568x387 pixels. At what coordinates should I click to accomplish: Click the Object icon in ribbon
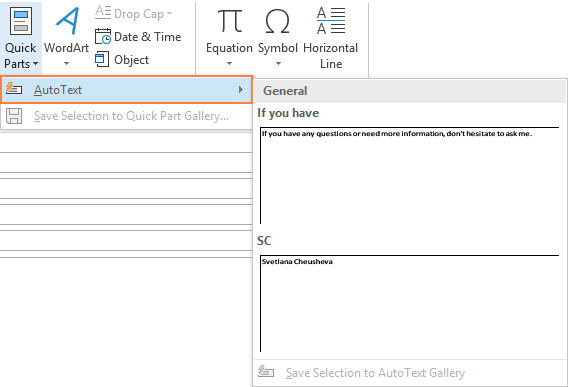point(102,59)
